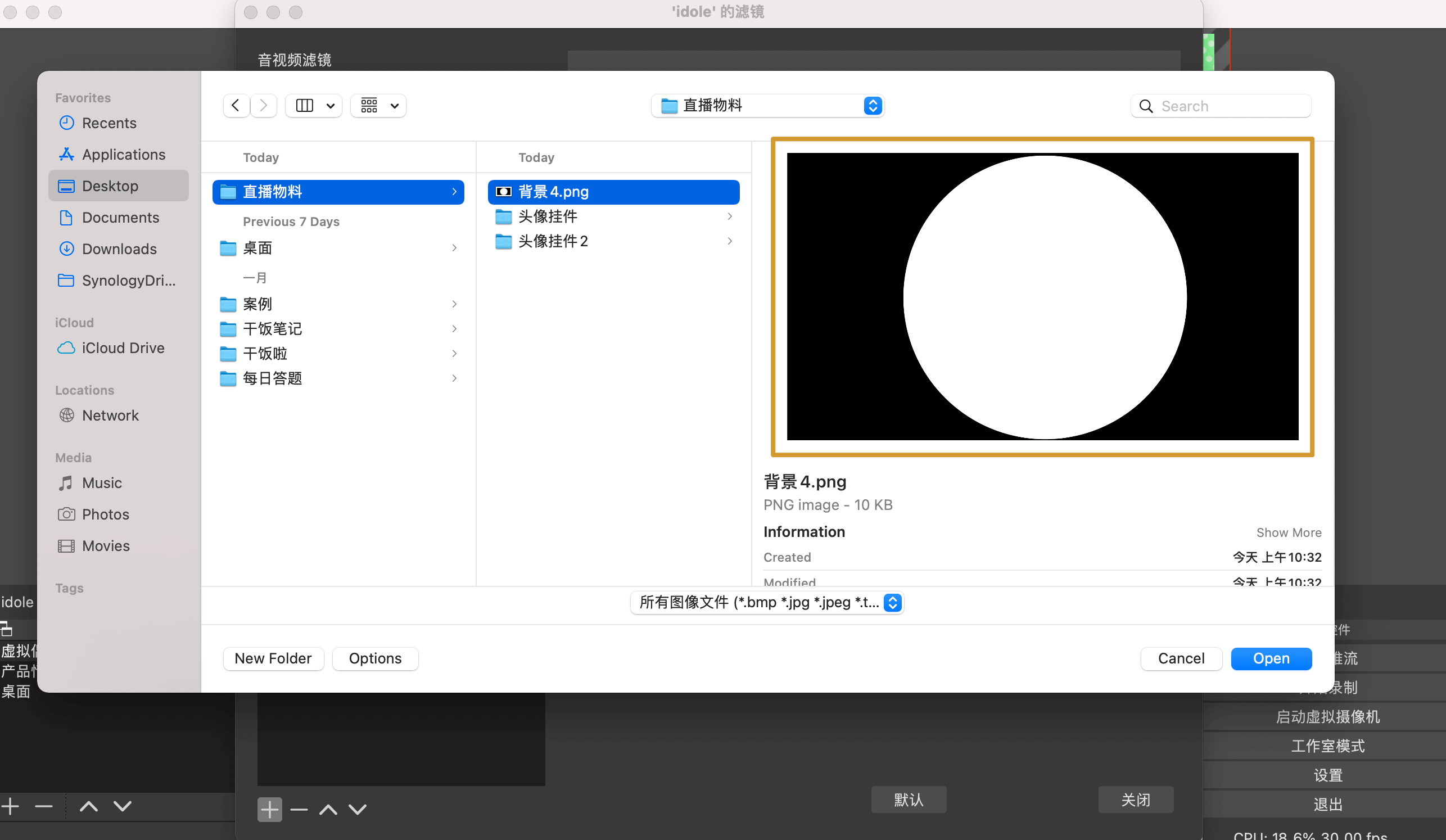Click the New Folder button
This screenshot has width=1446, height=840.
[273, 658]
